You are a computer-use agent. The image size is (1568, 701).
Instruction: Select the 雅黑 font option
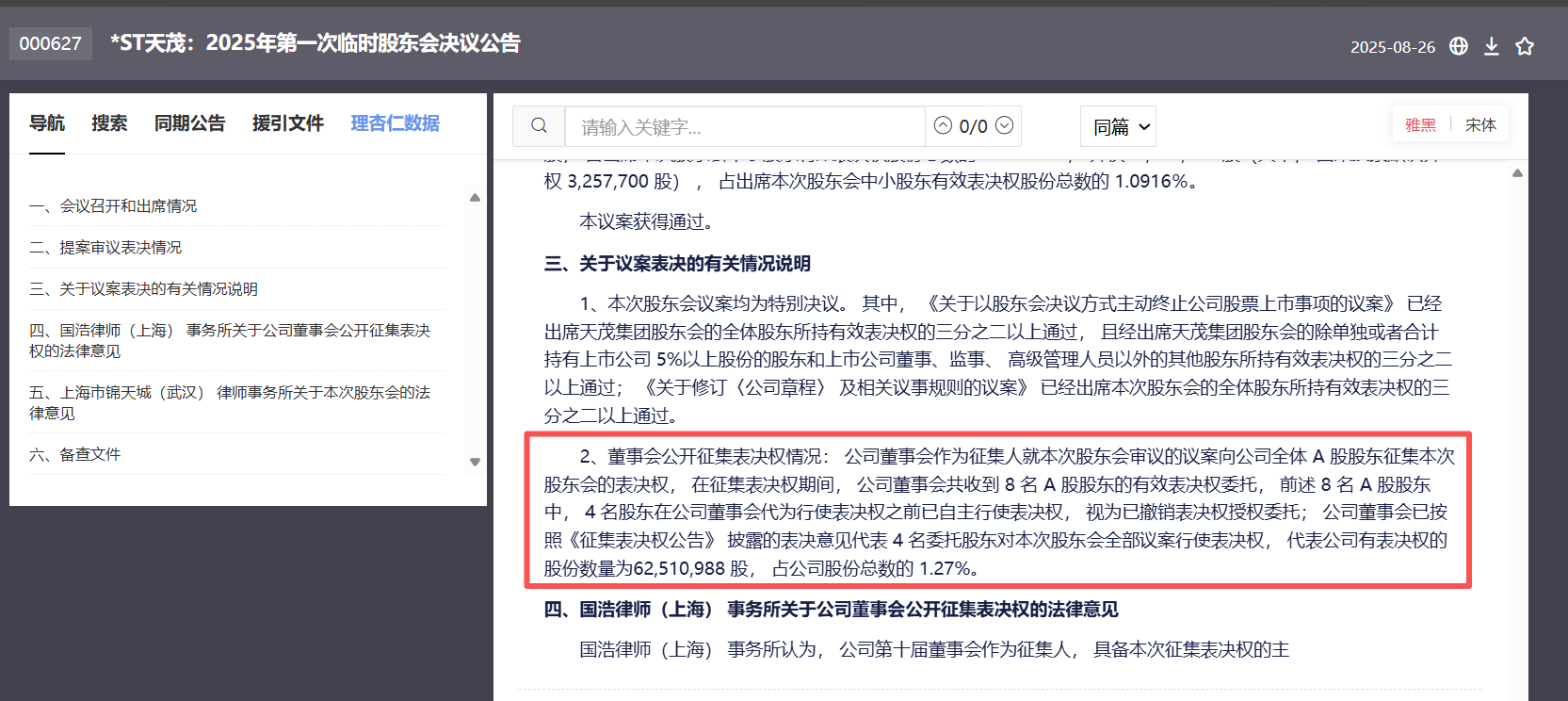pyautogui.click(x=1421, y=125)
